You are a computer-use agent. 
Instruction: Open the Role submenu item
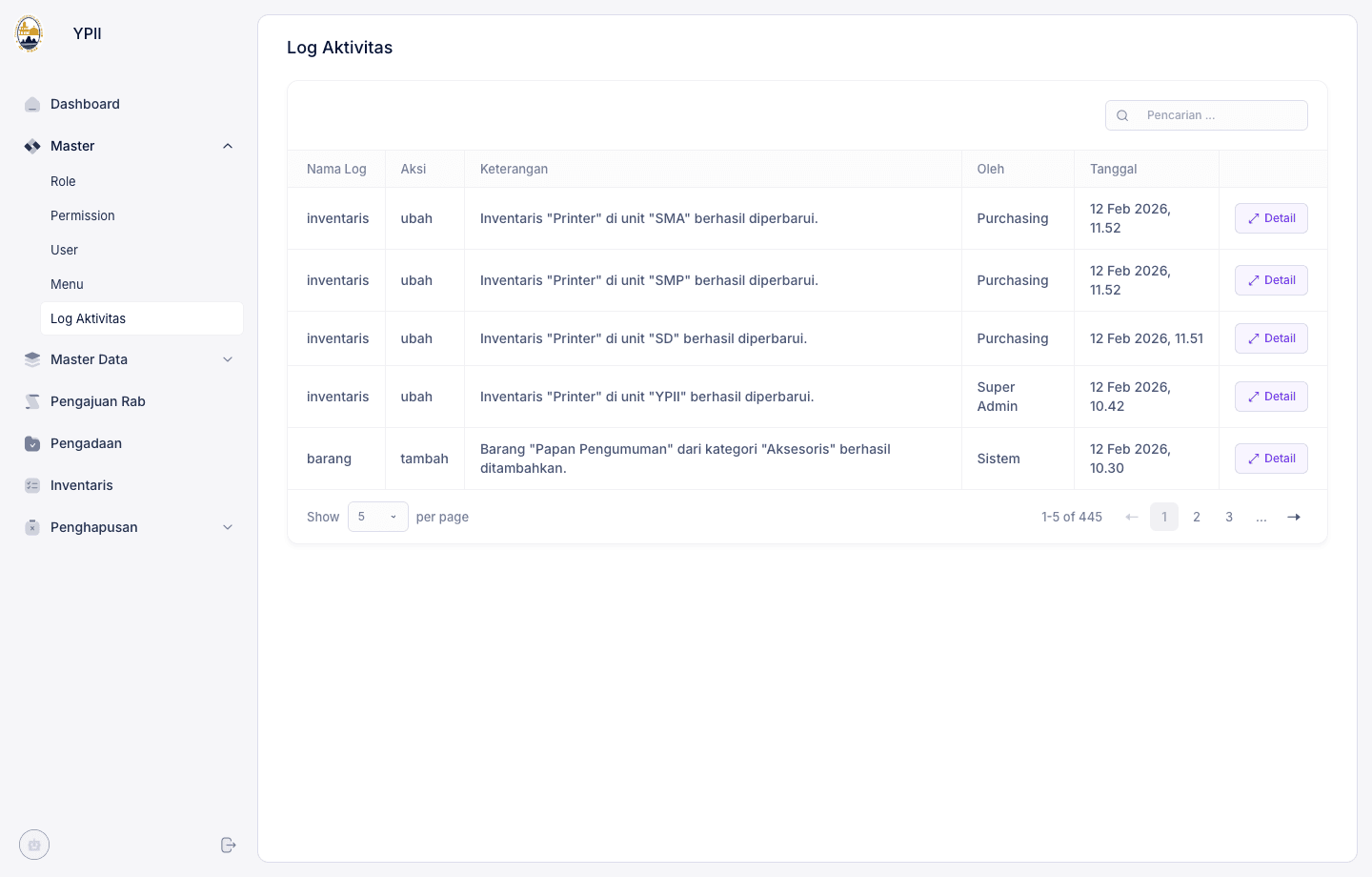[x=142, y=181]
